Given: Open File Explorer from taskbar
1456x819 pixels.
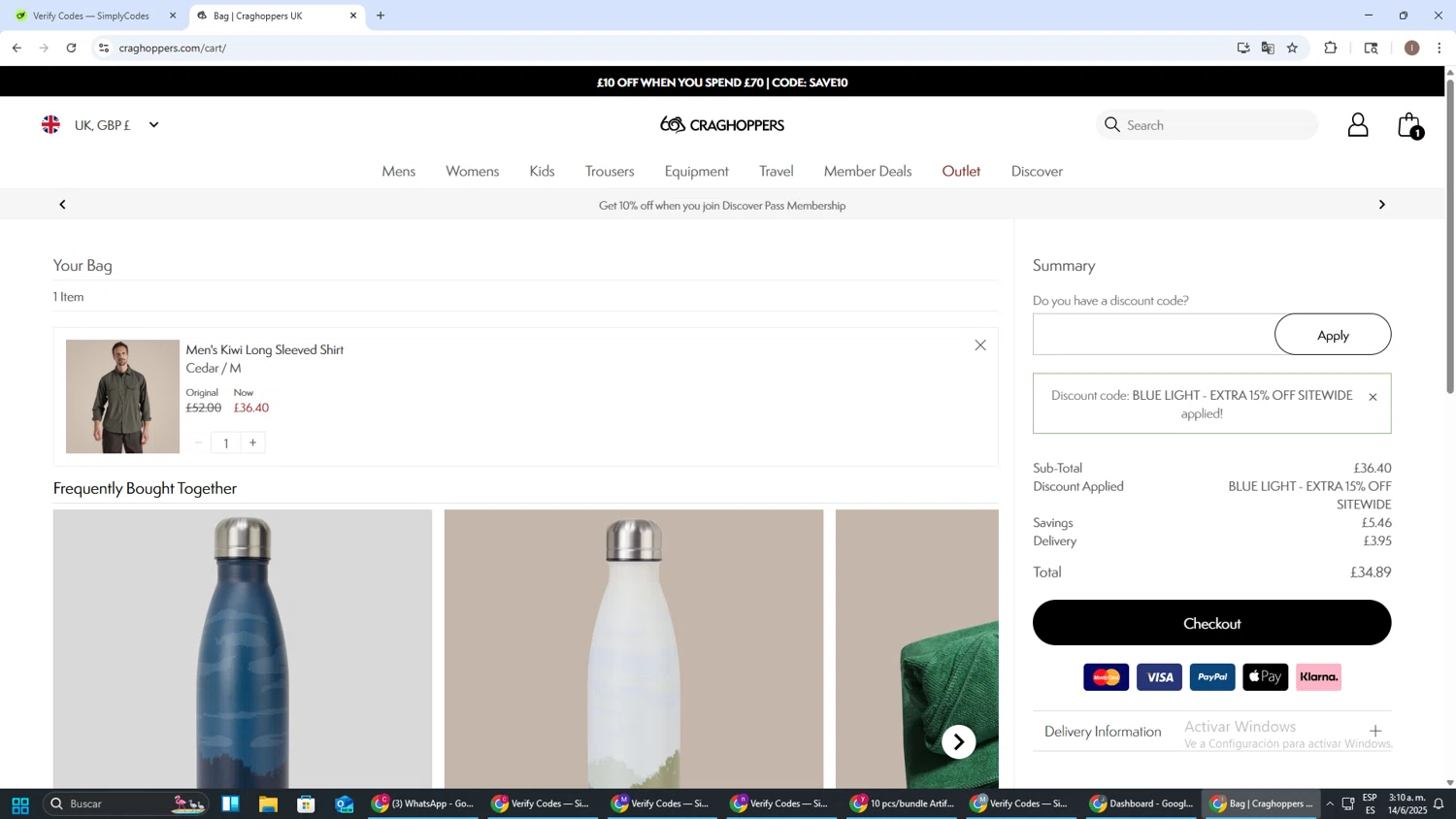Looking at the screenshot, I should [268, 804].
